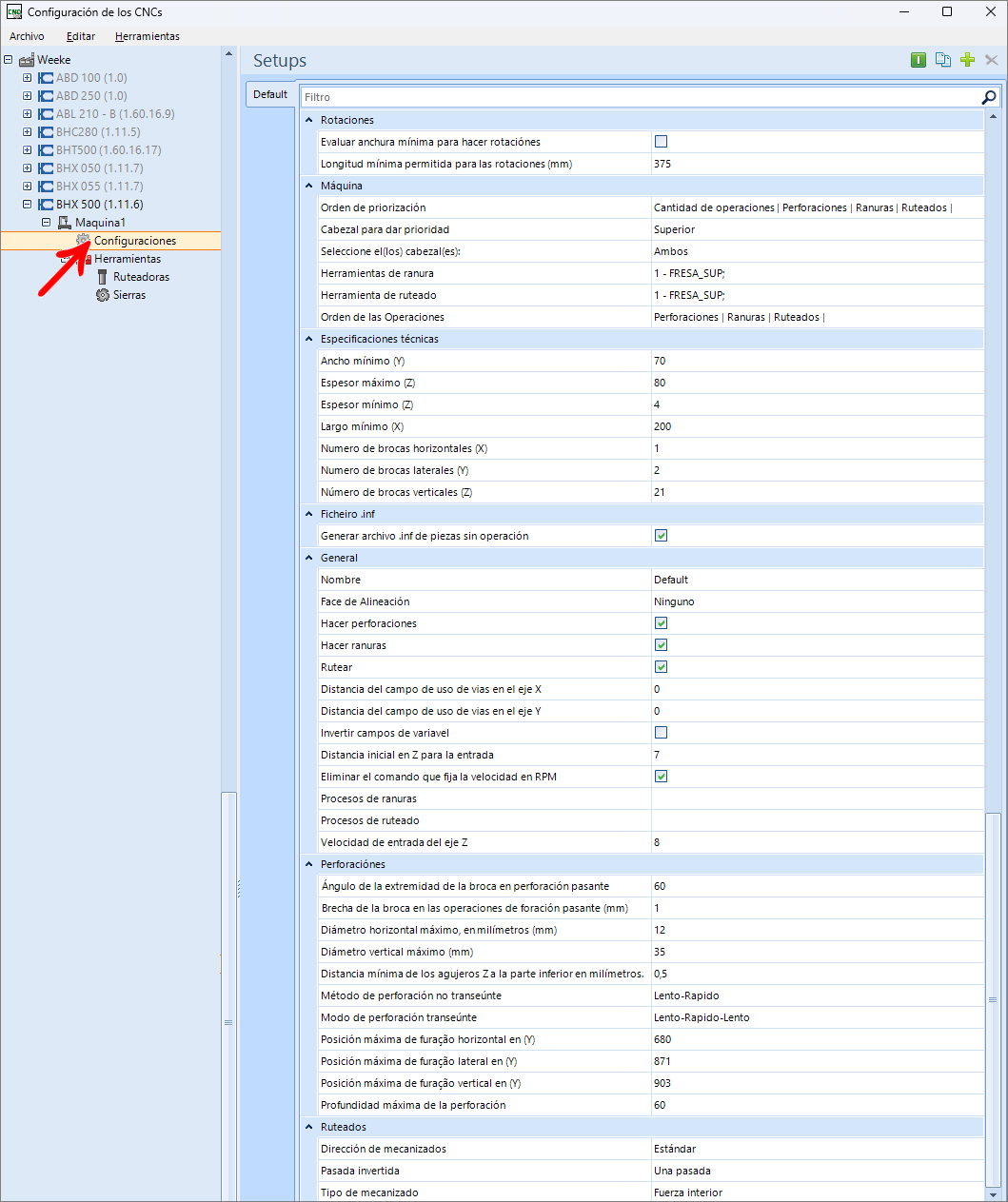Click the magnifier icon in Filtro field
The image size is (1008, 1202).
pos(989,97)
